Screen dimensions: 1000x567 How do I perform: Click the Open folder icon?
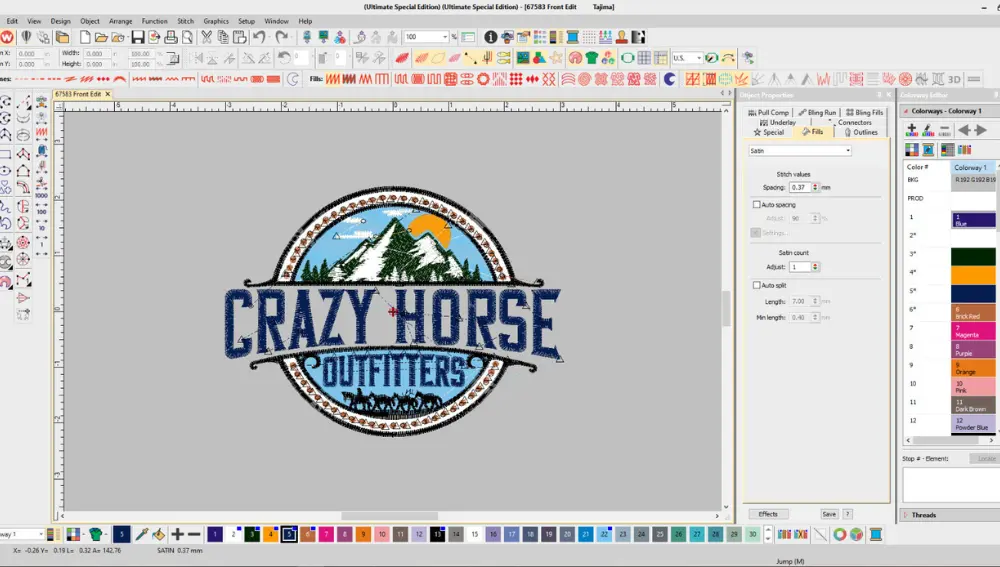[101, 38]
